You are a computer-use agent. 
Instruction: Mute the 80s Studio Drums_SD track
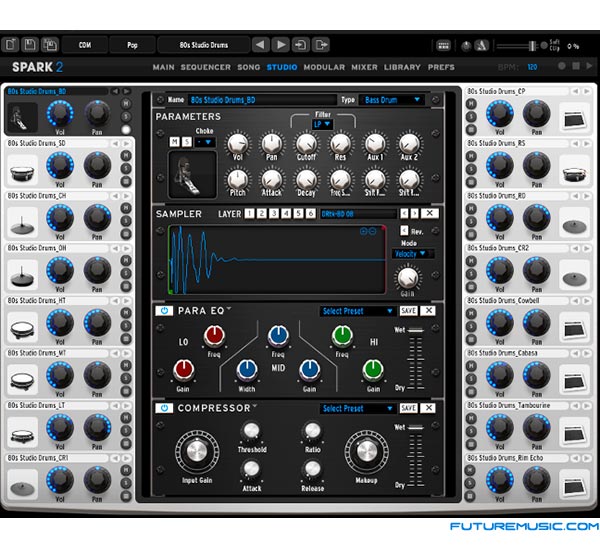tap(126, 155)
